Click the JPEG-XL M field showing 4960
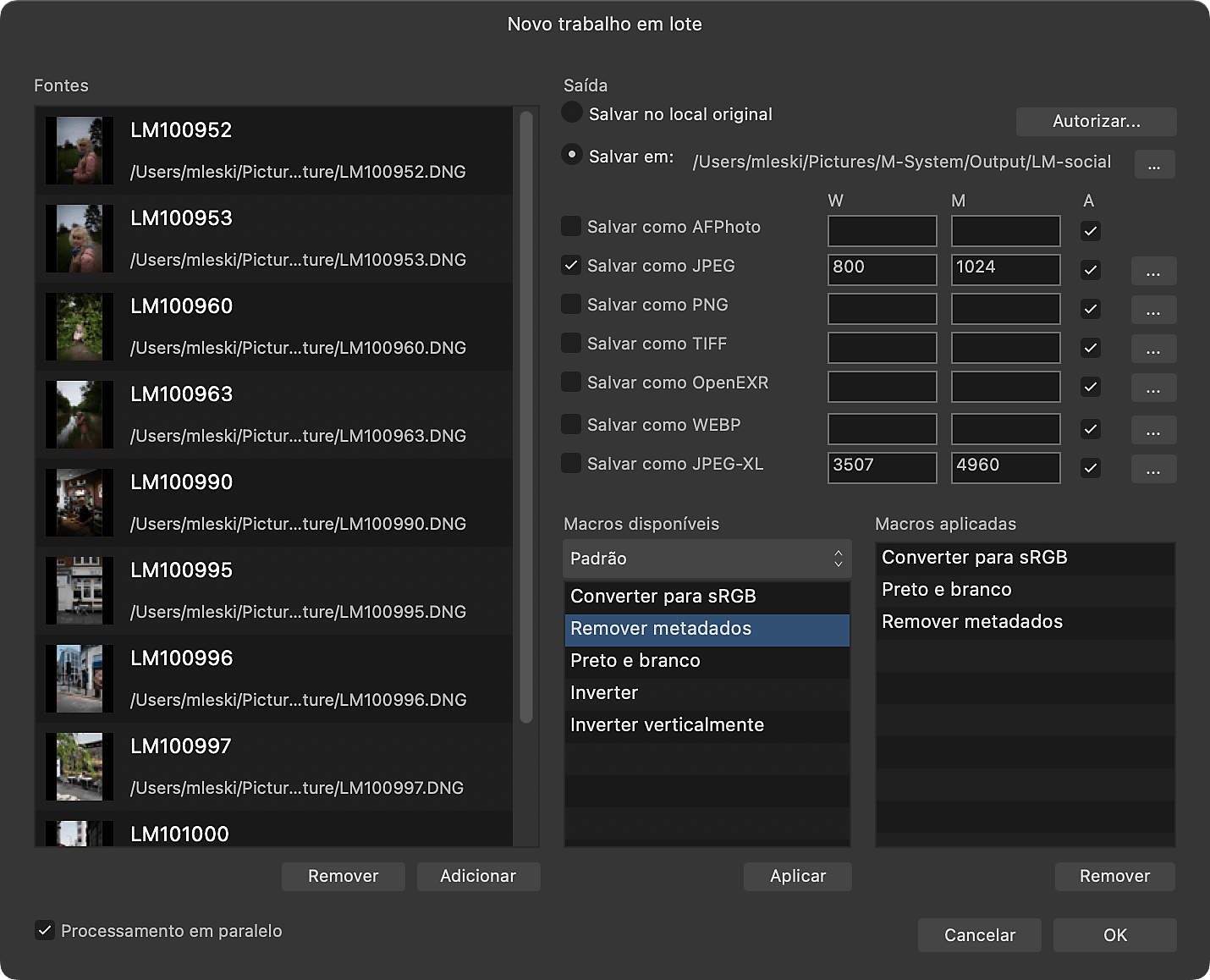 coord(1005,467)
